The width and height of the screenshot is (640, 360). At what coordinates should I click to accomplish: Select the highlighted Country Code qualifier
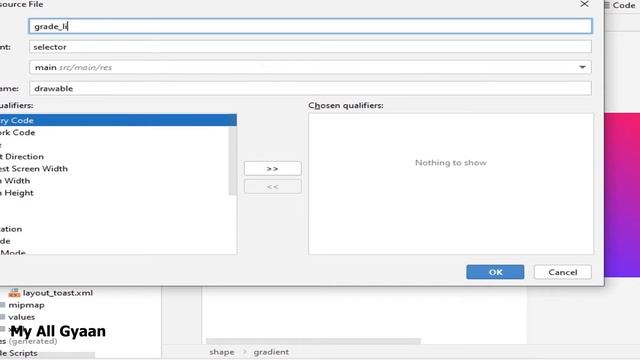tap(118, 120)
